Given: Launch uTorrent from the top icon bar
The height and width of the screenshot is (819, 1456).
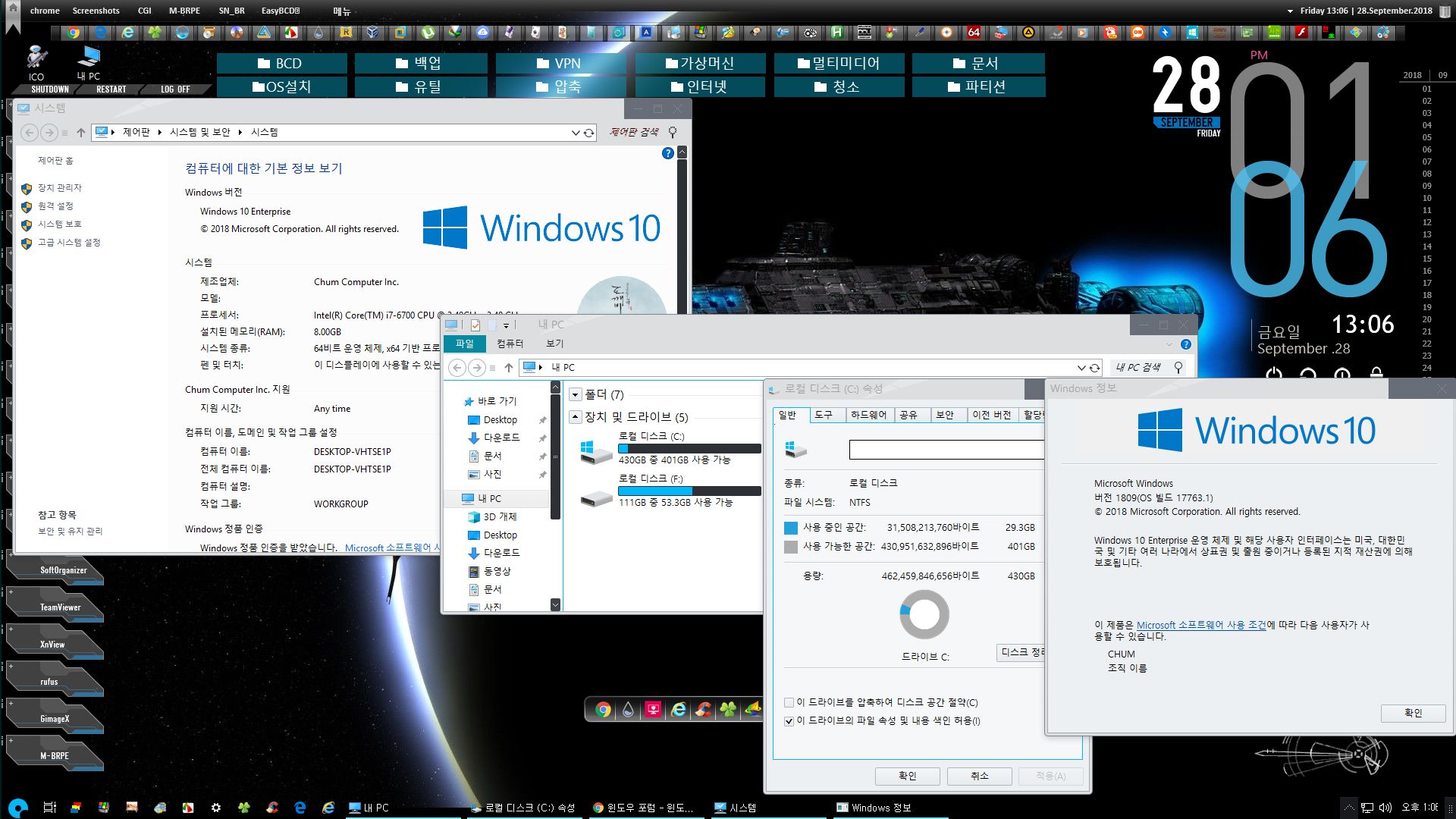Looking at the screenshot, I should (428, 33).
